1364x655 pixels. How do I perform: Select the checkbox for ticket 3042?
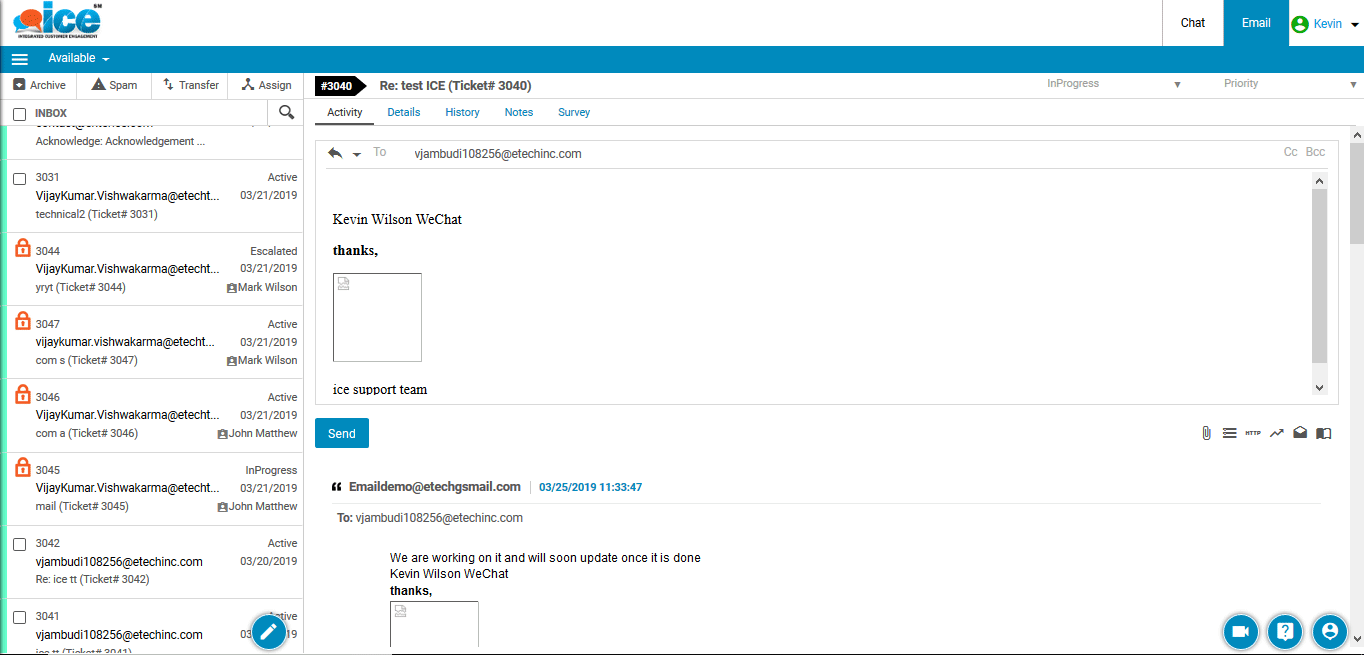[20, 545]
